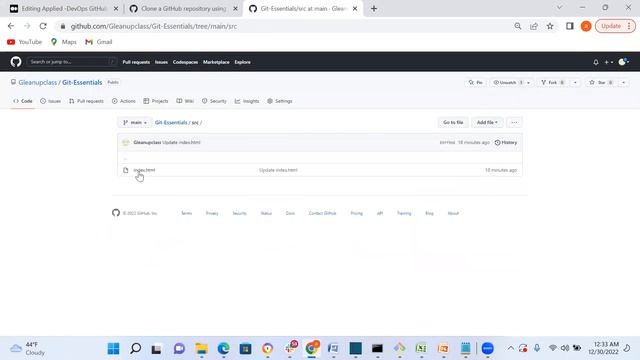Image resolution: width=640 pixels, height=360 pixels.
Task: Click the Chrome Update button
Action: point(615,26)
